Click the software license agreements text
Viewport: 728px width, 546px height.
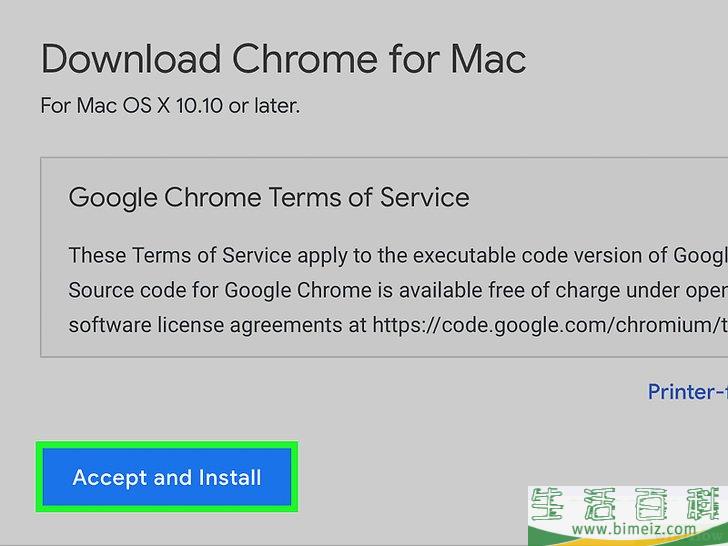click(205, 325)
